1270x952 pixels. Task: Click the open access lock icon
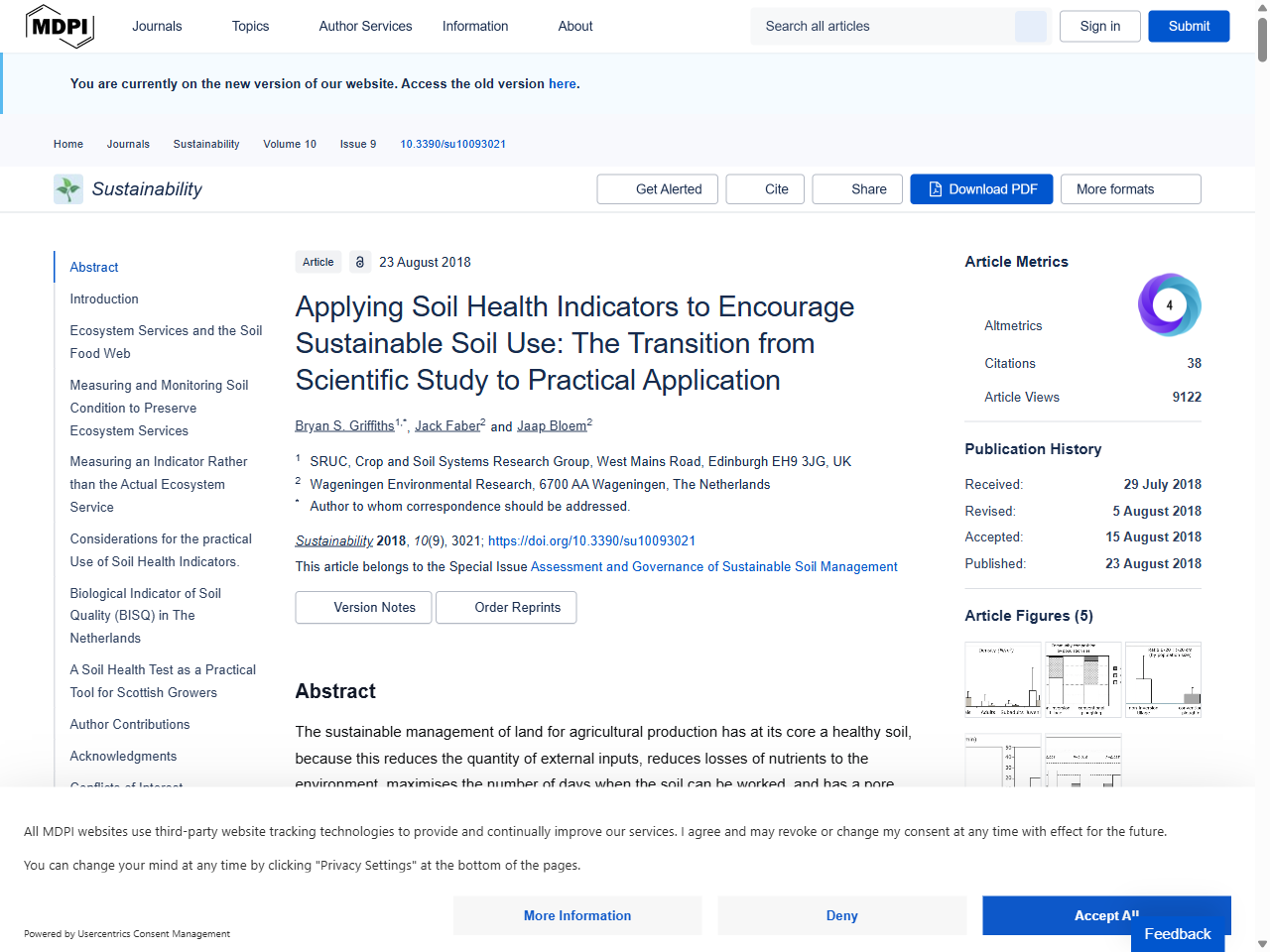click(x=360, y=263)
